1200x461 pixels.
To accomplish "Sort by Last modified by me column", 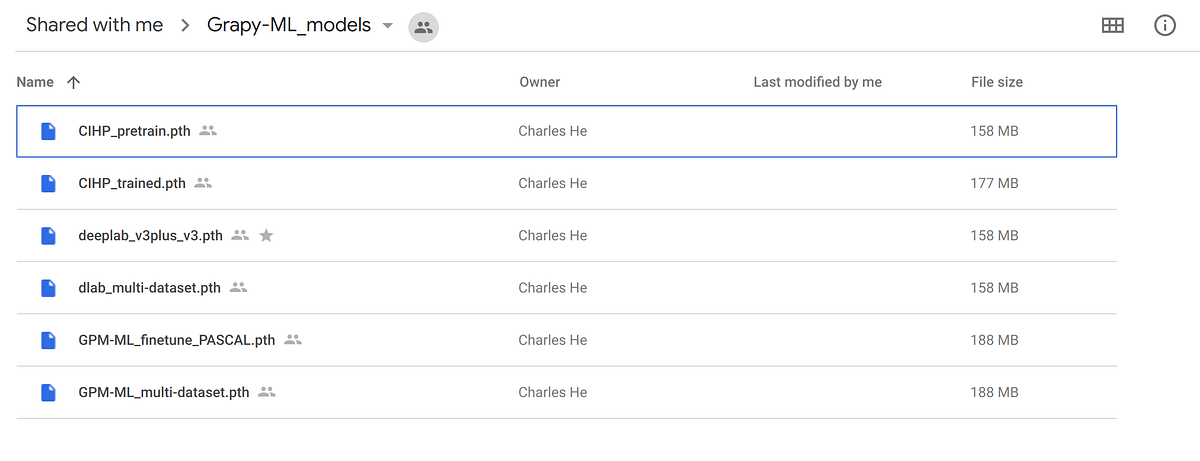I will pos(817,82).
